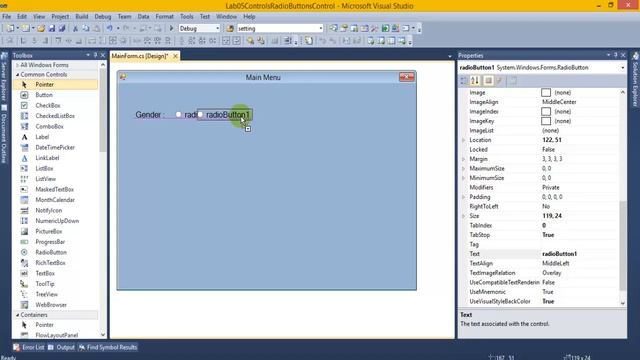The width and height of the screenshot is (640, 360).
Task: Select the Label control in Toolbox
Action: point(55,137)
